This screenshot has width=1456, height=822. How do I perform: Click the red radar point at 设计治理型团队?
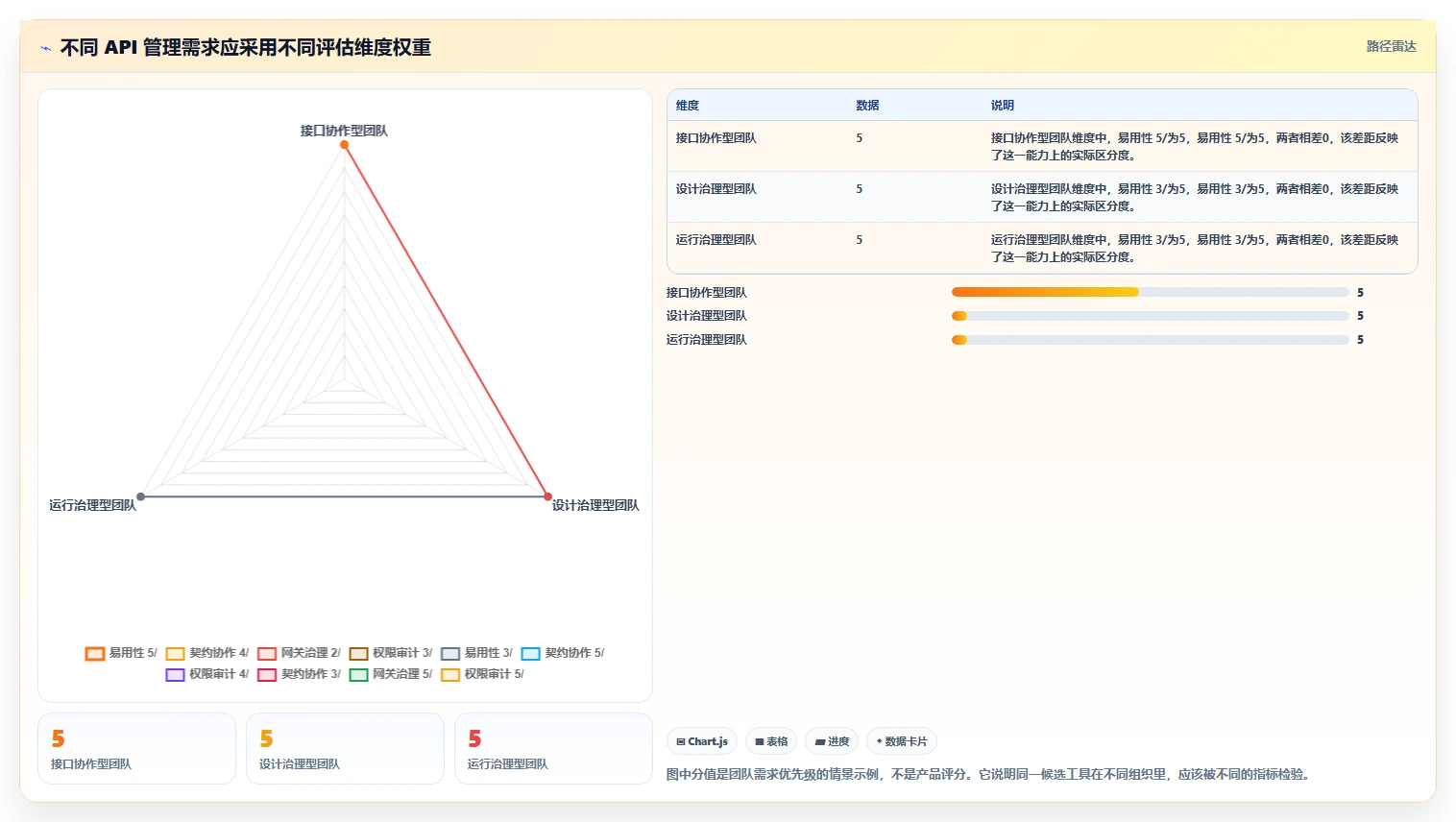548,496
